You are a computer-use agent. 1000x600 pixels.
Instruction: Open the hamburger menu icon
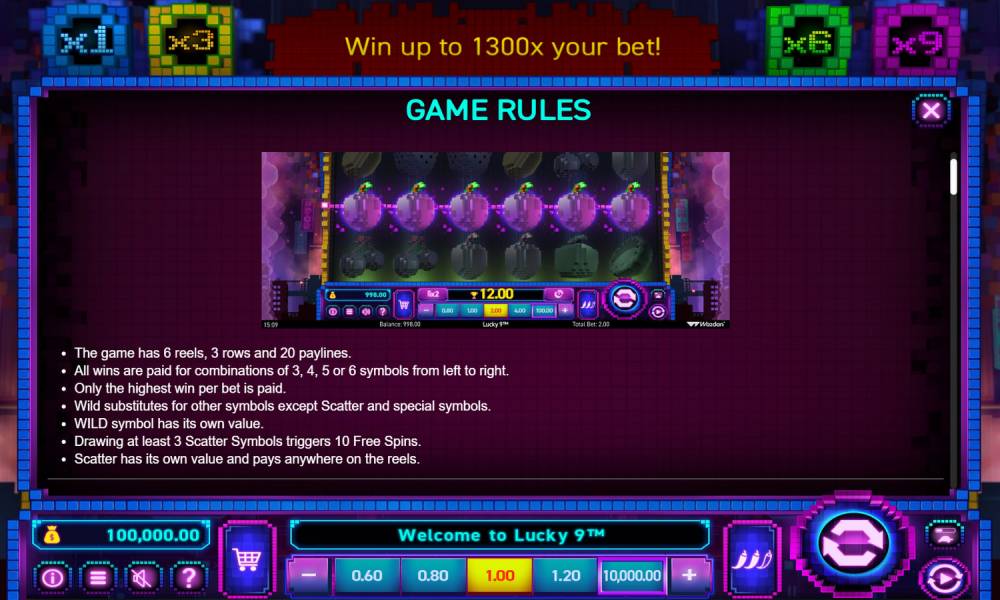pyautogui.click(x=98, y=578)
